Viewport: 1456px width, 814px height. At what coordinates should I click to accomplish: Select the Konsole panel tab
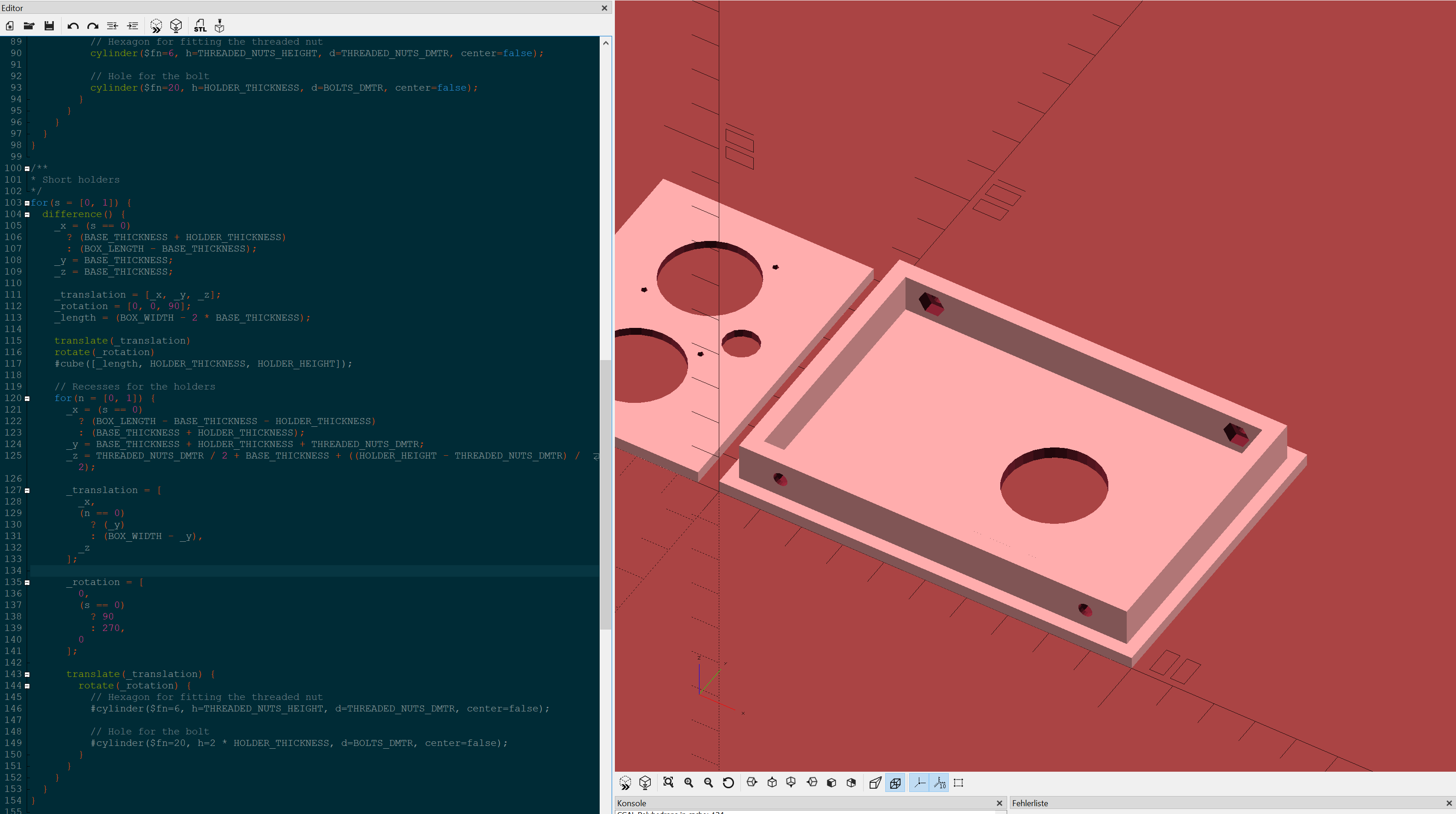pyautogui.click(x=631, y=803)
